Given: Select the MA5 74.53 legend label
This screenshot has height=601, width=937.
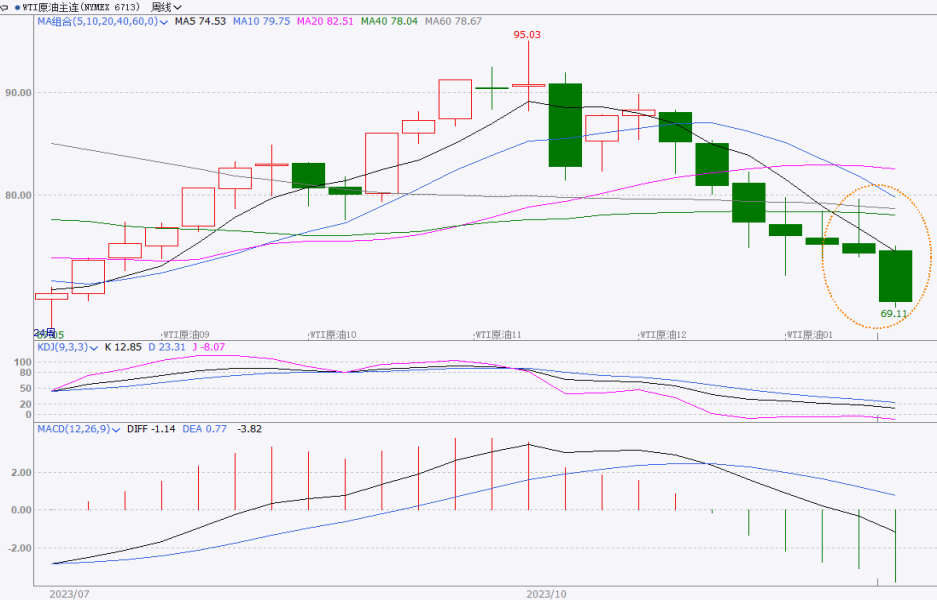Looking at the screenshot, I should pos(200,20).
